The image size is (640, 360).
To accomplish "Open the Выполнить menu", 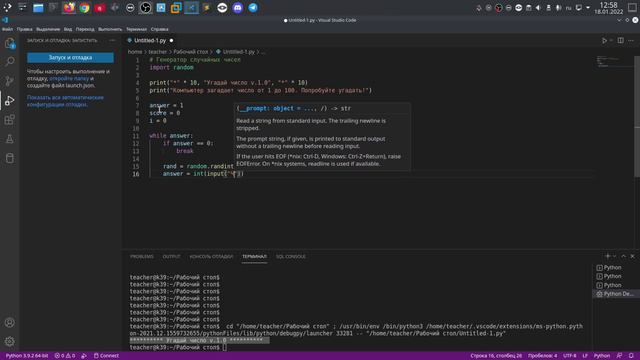I will pos(110,29).
